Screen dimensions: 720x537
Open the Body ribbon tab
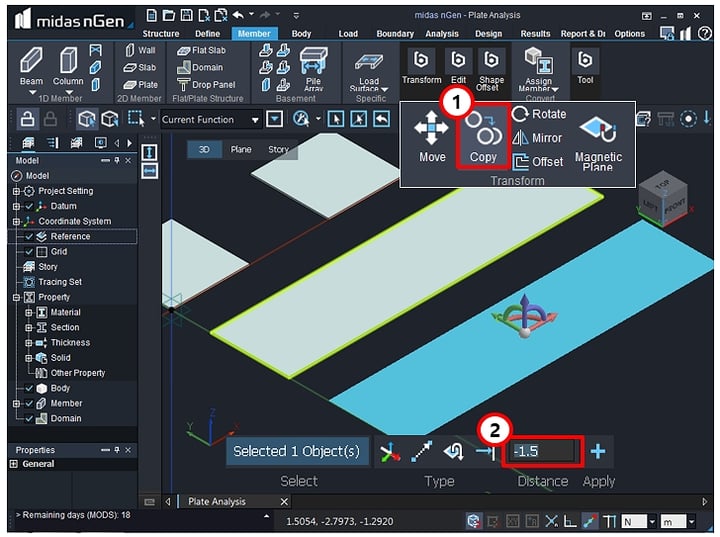[301, 34]
